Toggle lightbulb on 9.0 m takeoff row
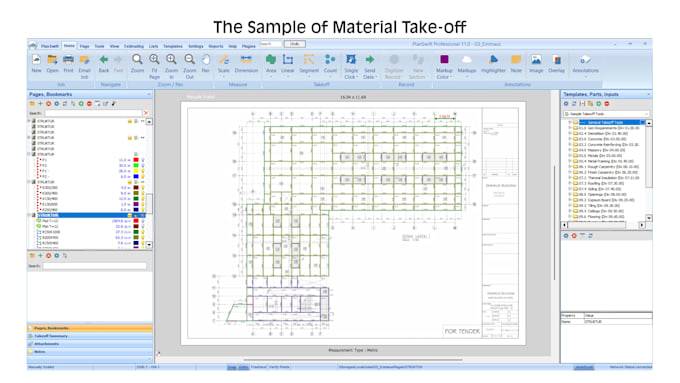This screenshot has height=383, width=680. click(143, 193)
